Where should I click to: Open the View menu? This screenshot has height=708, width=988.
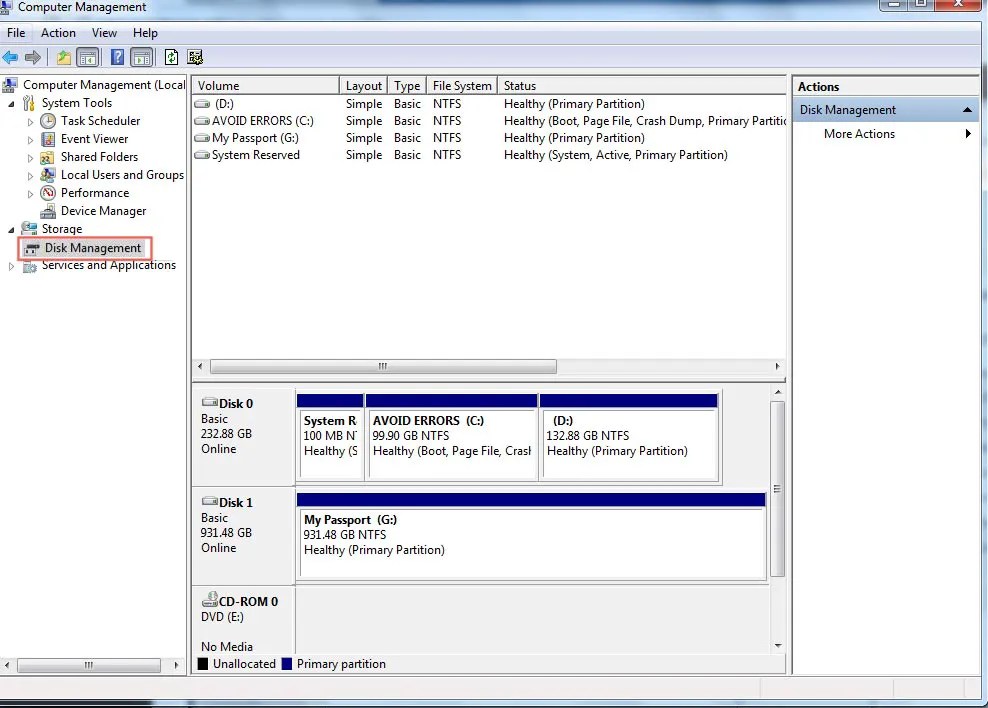104,32
